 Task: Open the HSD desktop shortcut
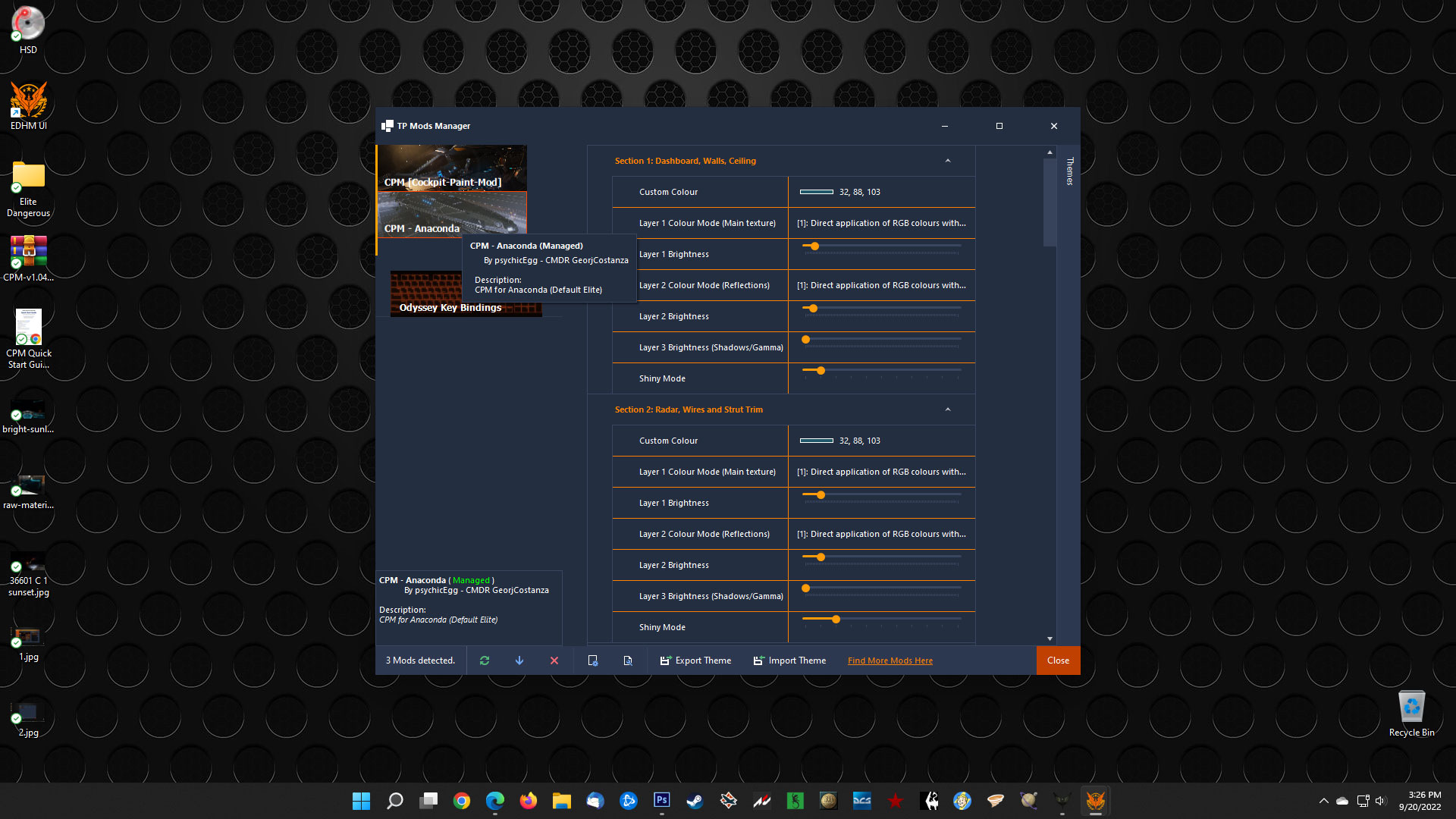(x=28, y=30)
